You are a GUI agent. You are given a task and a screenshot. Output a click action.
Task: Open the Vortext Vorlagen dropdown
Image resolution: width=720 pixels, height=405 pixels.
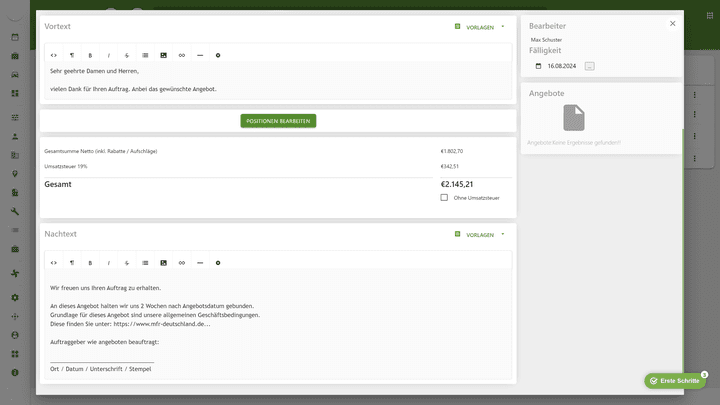tap(480, 27)
